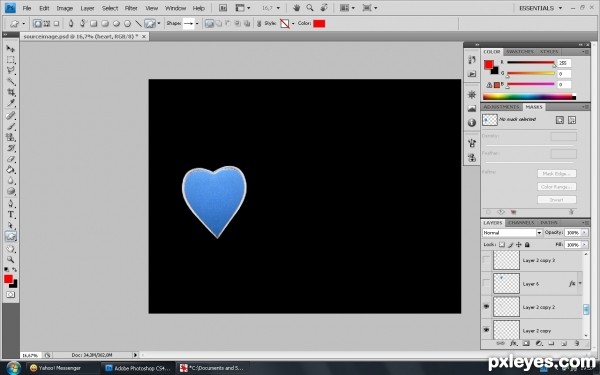Select the Magic Wand tool
The image size is (600, 375).
click(11, 82)
